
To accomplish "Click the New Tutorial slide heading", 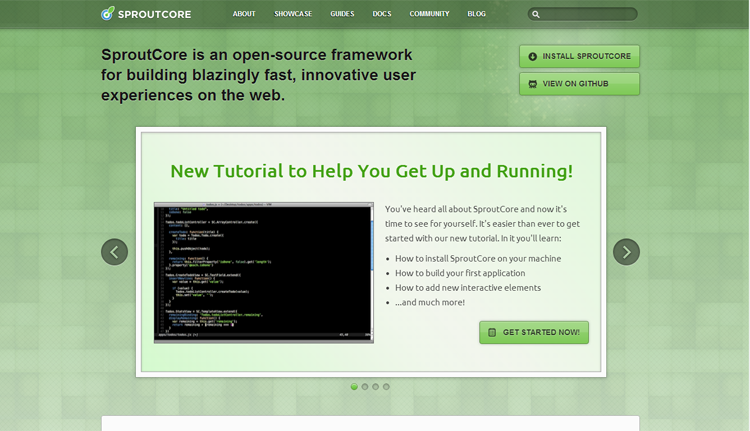I will coord(372,171).
